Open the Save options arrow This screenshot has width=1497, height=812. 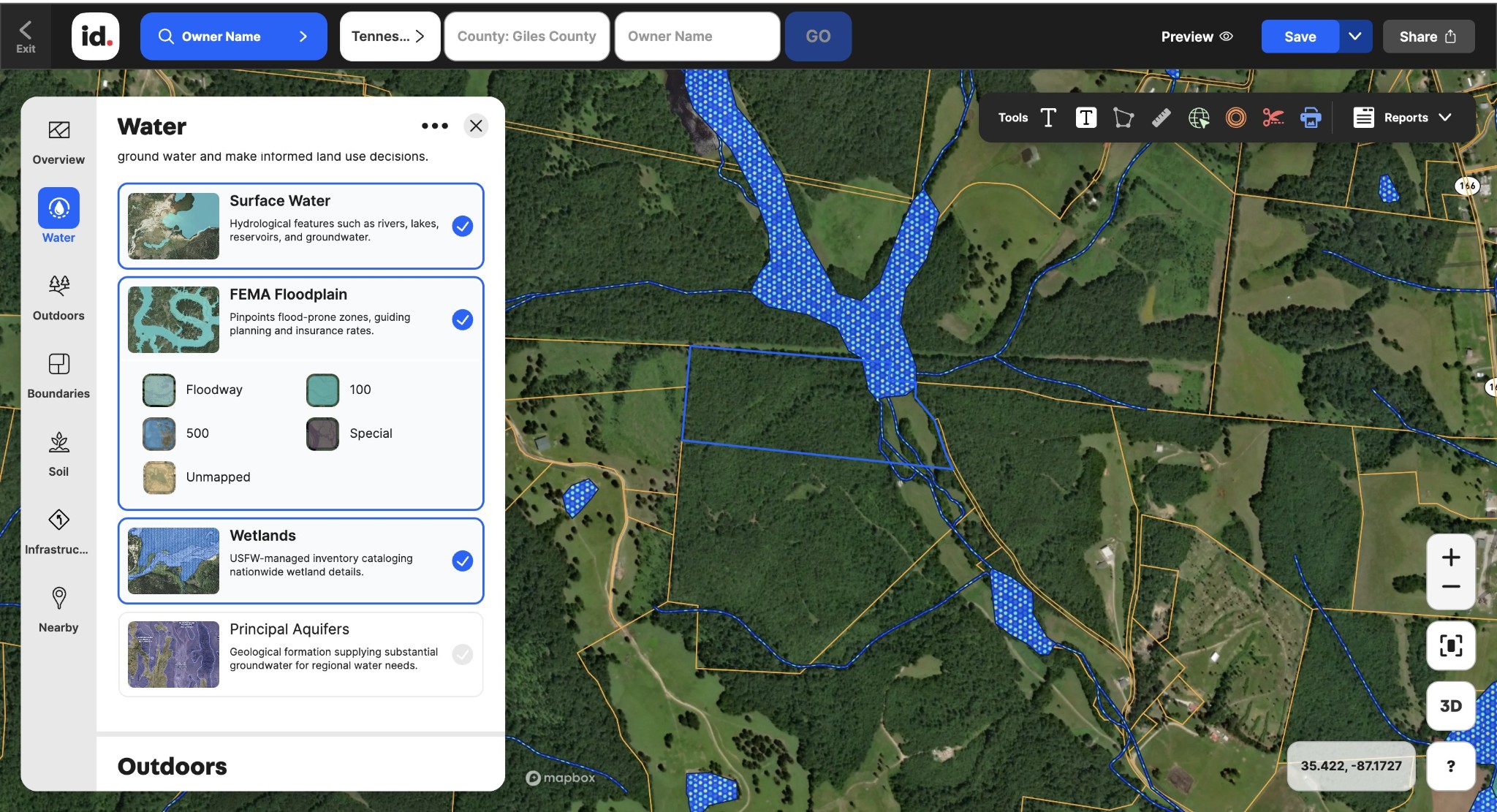pyautogui.click(x=1354, y=37)
